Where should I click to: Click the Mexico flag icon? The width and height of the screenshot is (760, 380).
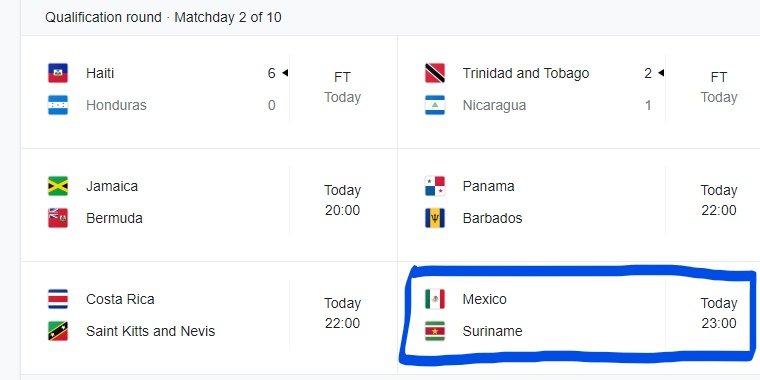[435, 299]
